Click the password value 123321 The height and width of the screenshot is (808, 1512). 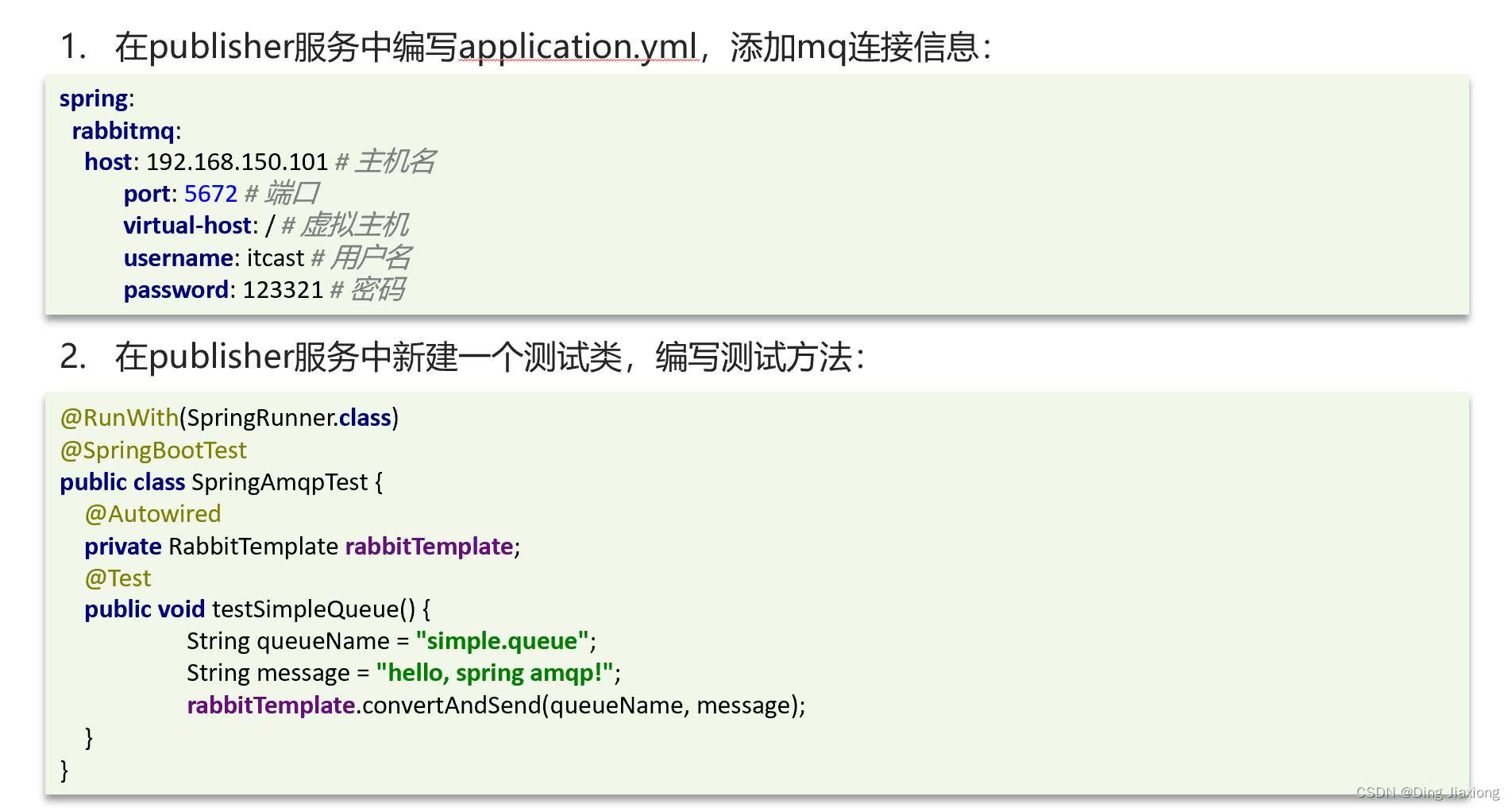pyautogui.click(x=283, y=290)
